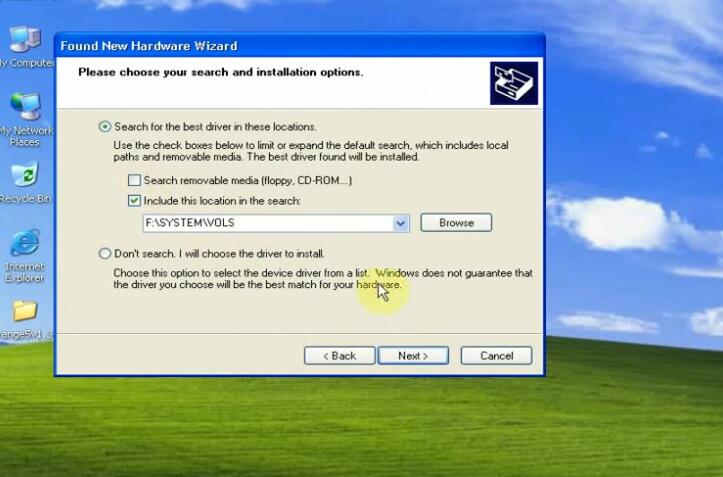Enable 'Search removable media' checkbox
This screenshot has height=477, width=723.
(134, 180)
